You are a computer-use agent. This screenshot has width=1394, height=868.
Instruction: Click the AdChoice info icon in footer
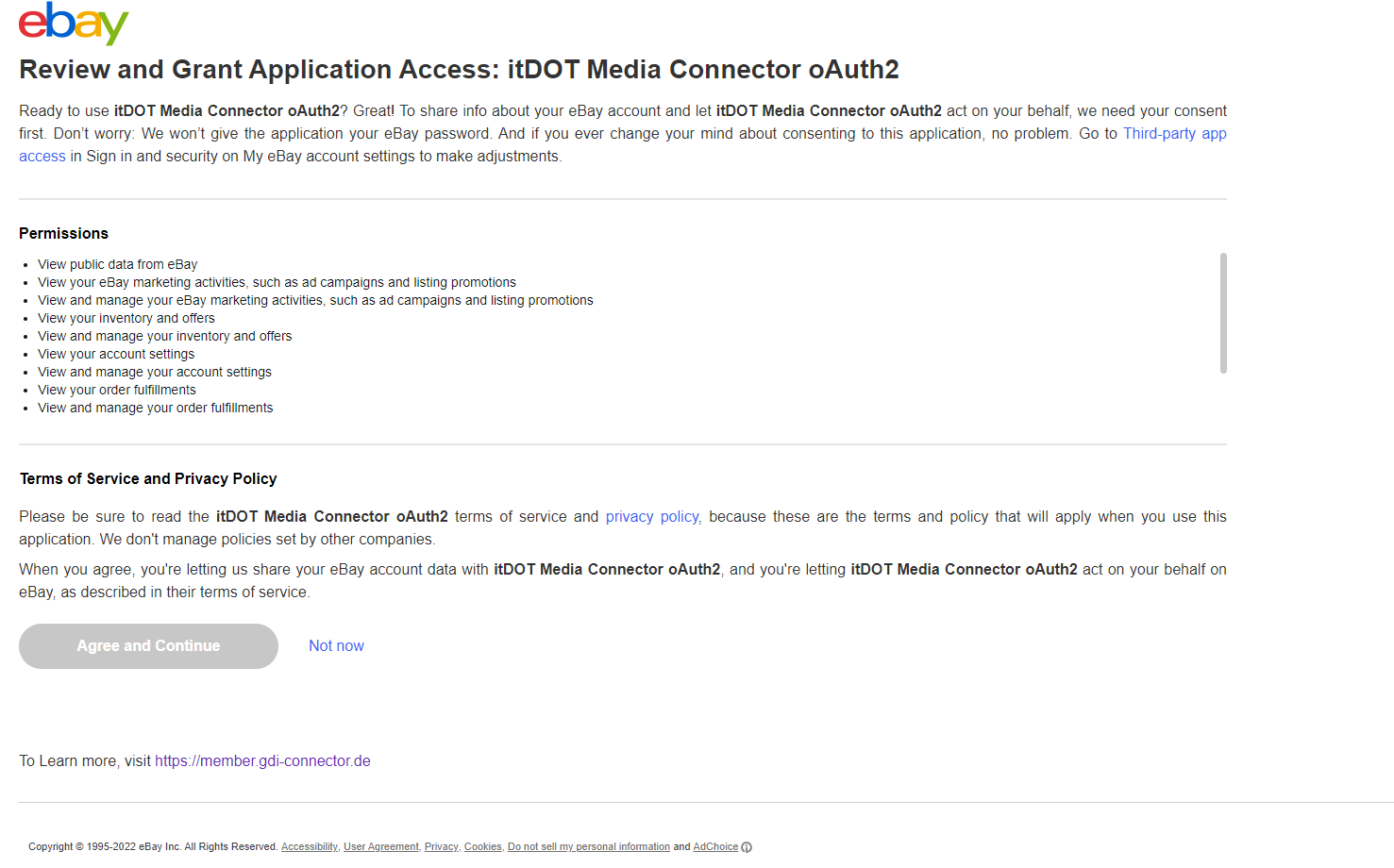point(747,847)
